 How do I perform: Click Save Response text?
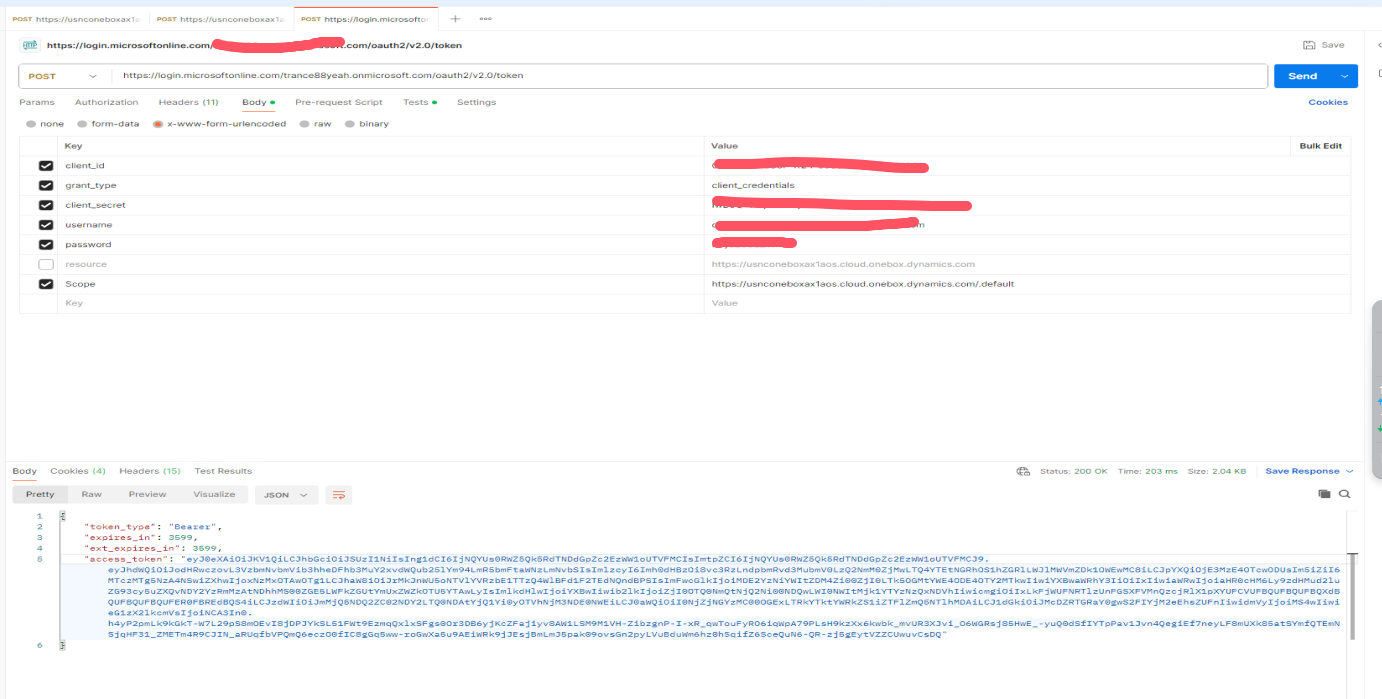pyautogui.click(x=1302, y=471)
